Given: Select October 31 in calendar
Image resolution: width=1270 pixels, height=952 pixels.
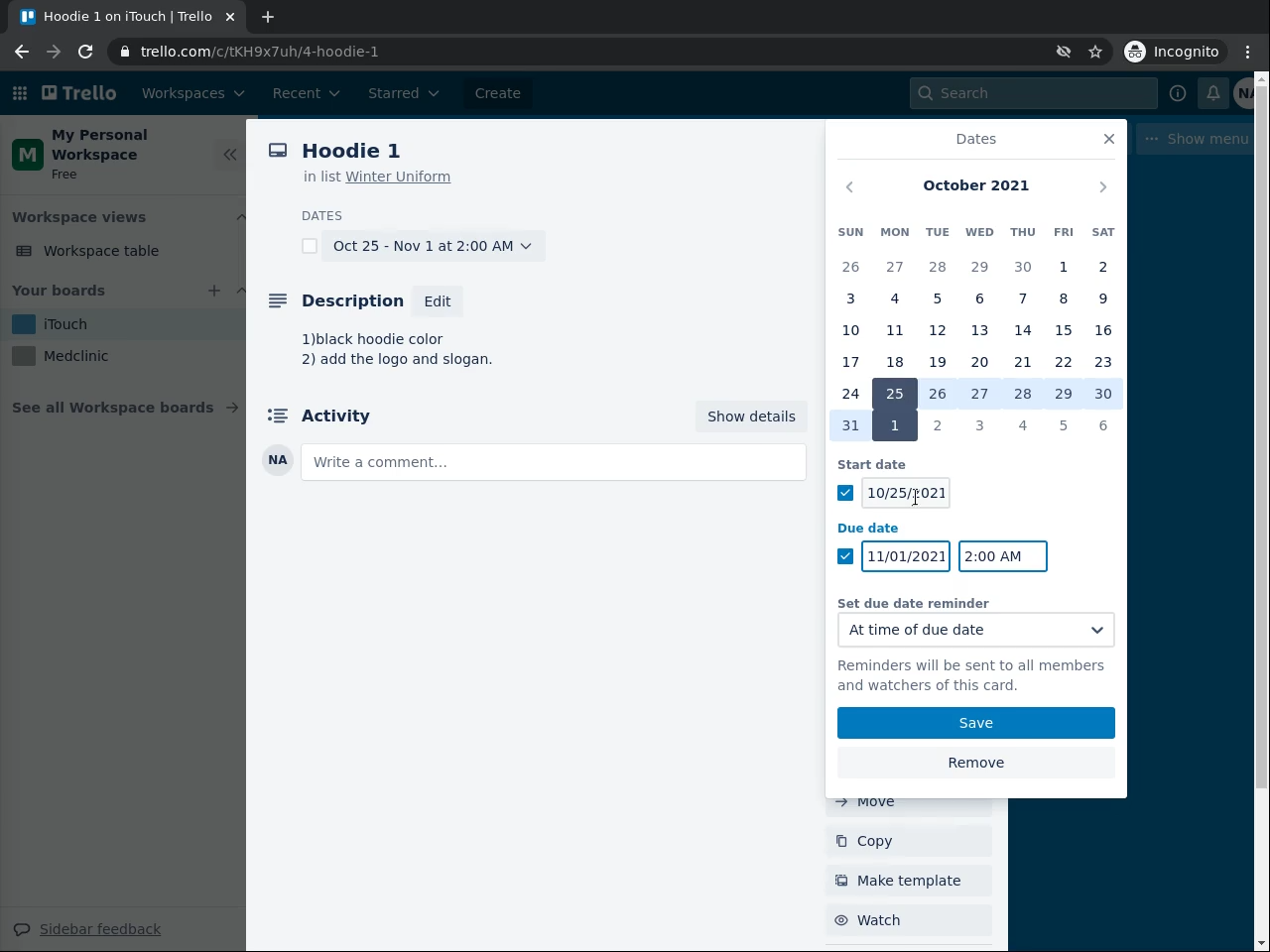Looking at the screenshot, I should [x=850, y=425].
